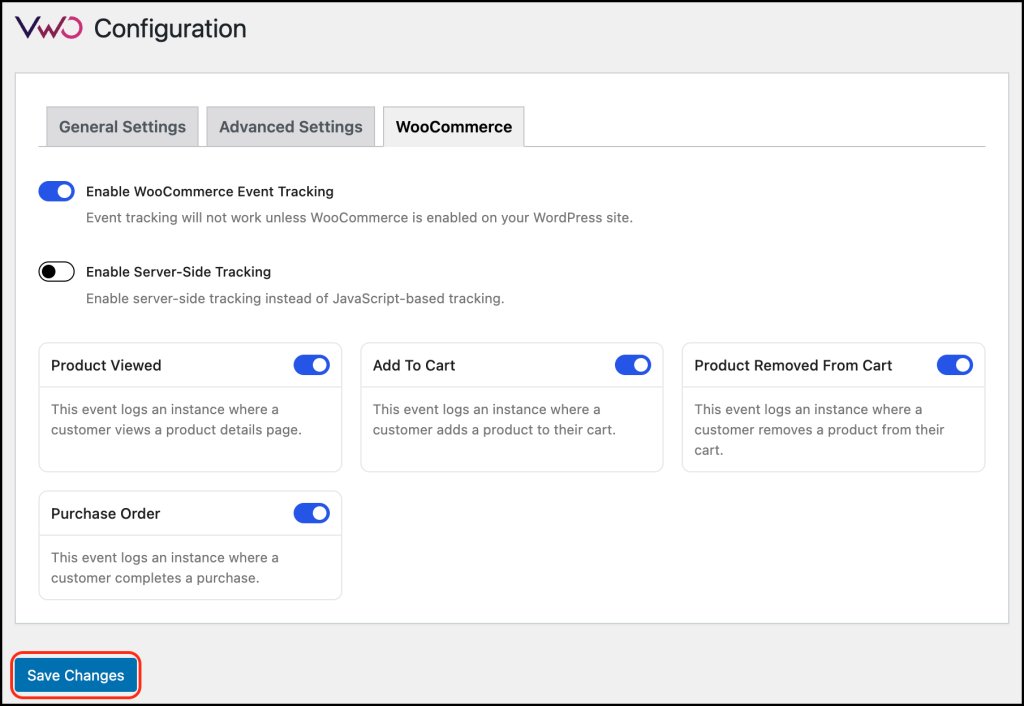Click the Purchase Order card title
1024x706 pixels.
click(106, 514)
